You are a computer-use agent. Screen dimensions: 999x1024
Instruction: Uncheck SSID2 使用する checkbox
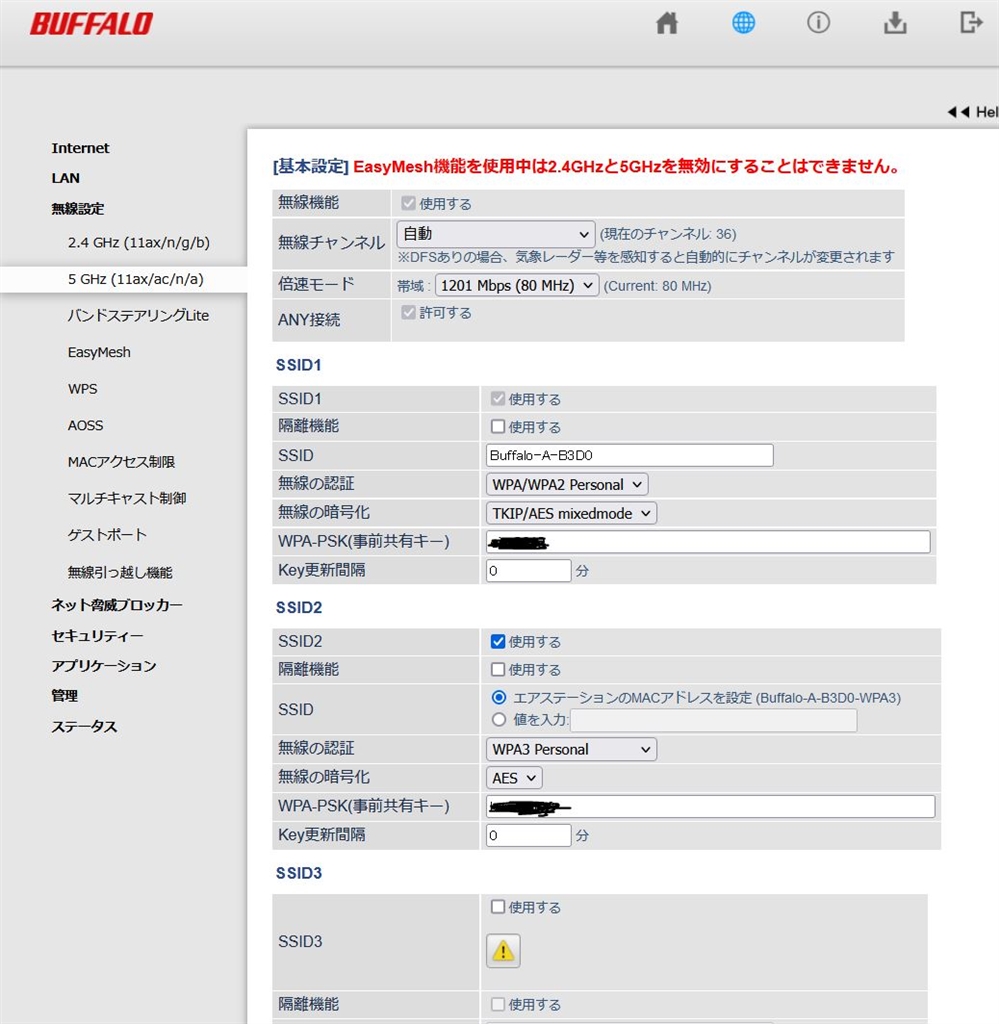pyautogui.click(x=498, y=641)
